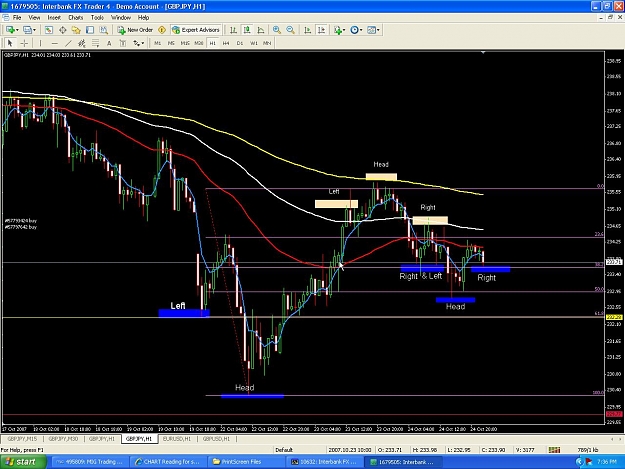
Task: Select the Fibonacci Retracement tool
Action: pos(96,43)
